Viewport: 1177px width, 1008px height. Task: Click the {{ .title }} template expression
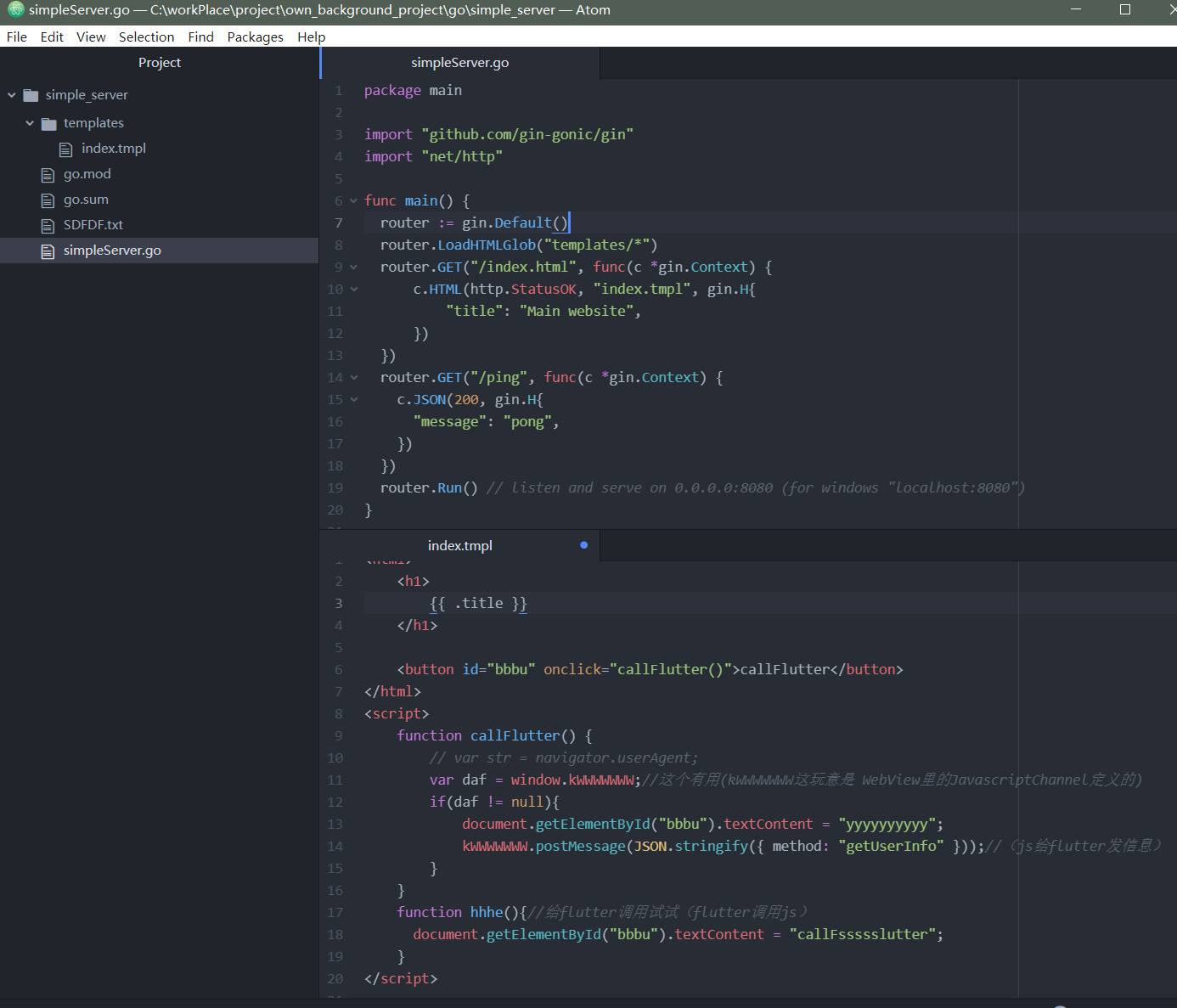pos(478,604)
